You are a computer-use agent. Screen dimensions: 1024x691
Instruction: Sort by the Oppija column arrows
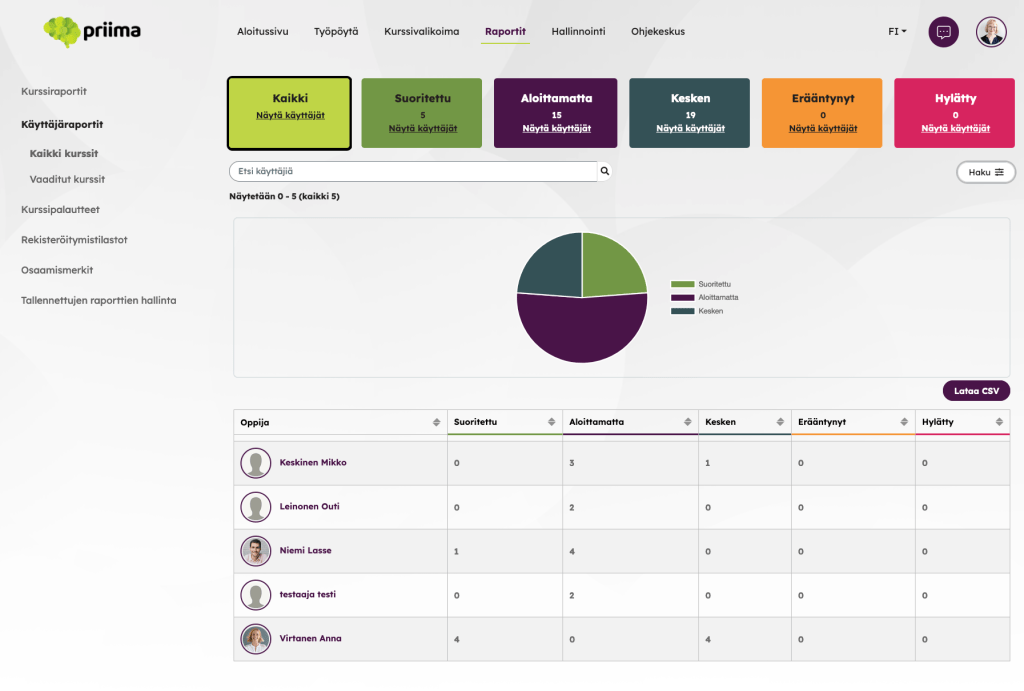tap(436, 422)
